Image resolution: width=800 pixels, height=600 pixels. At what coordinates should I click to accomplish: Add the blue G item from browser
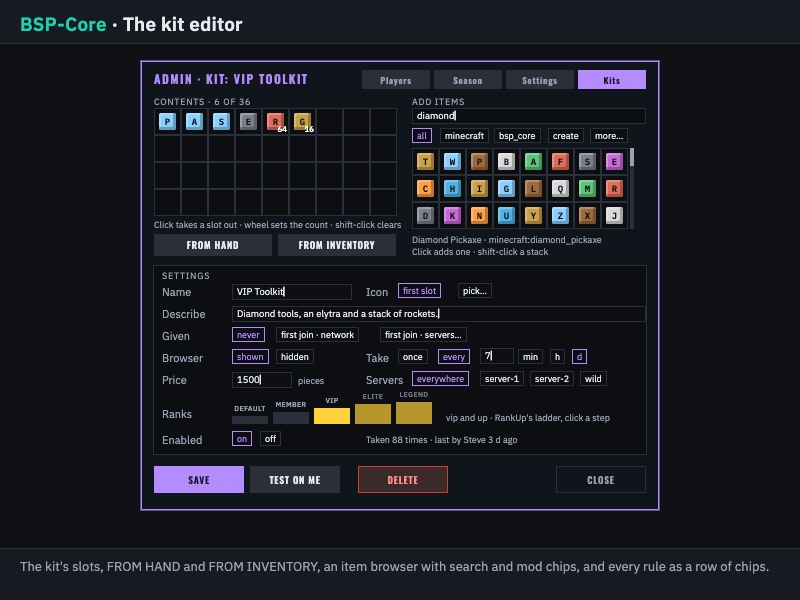[x=506, y=189]
